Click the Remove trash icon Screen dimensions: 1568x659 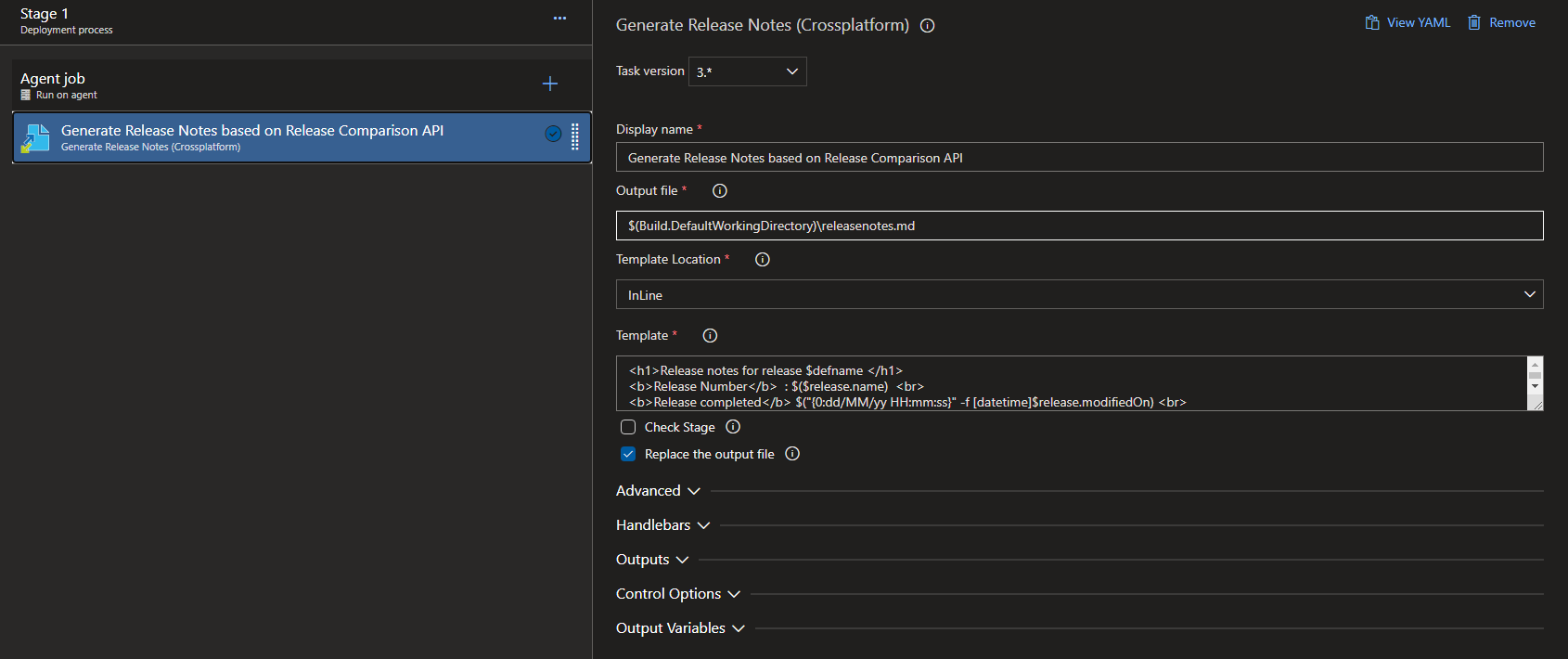point(1474,22)
